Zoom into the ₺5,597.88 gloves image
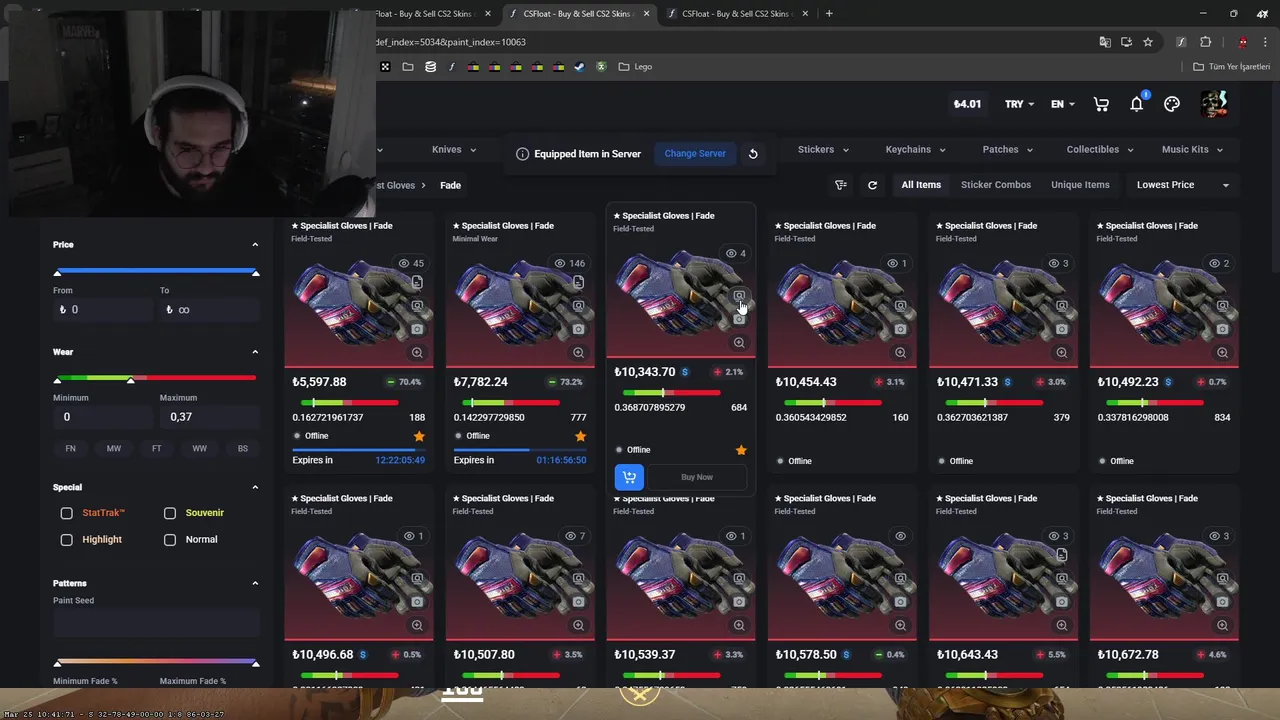1280x720 pixels. [417, 353]
